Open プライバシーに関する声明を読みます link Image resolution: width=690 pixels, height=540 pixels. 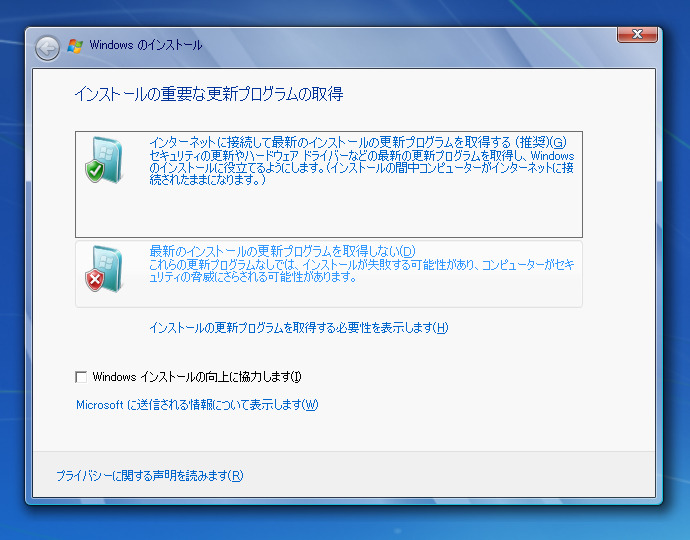150,476
